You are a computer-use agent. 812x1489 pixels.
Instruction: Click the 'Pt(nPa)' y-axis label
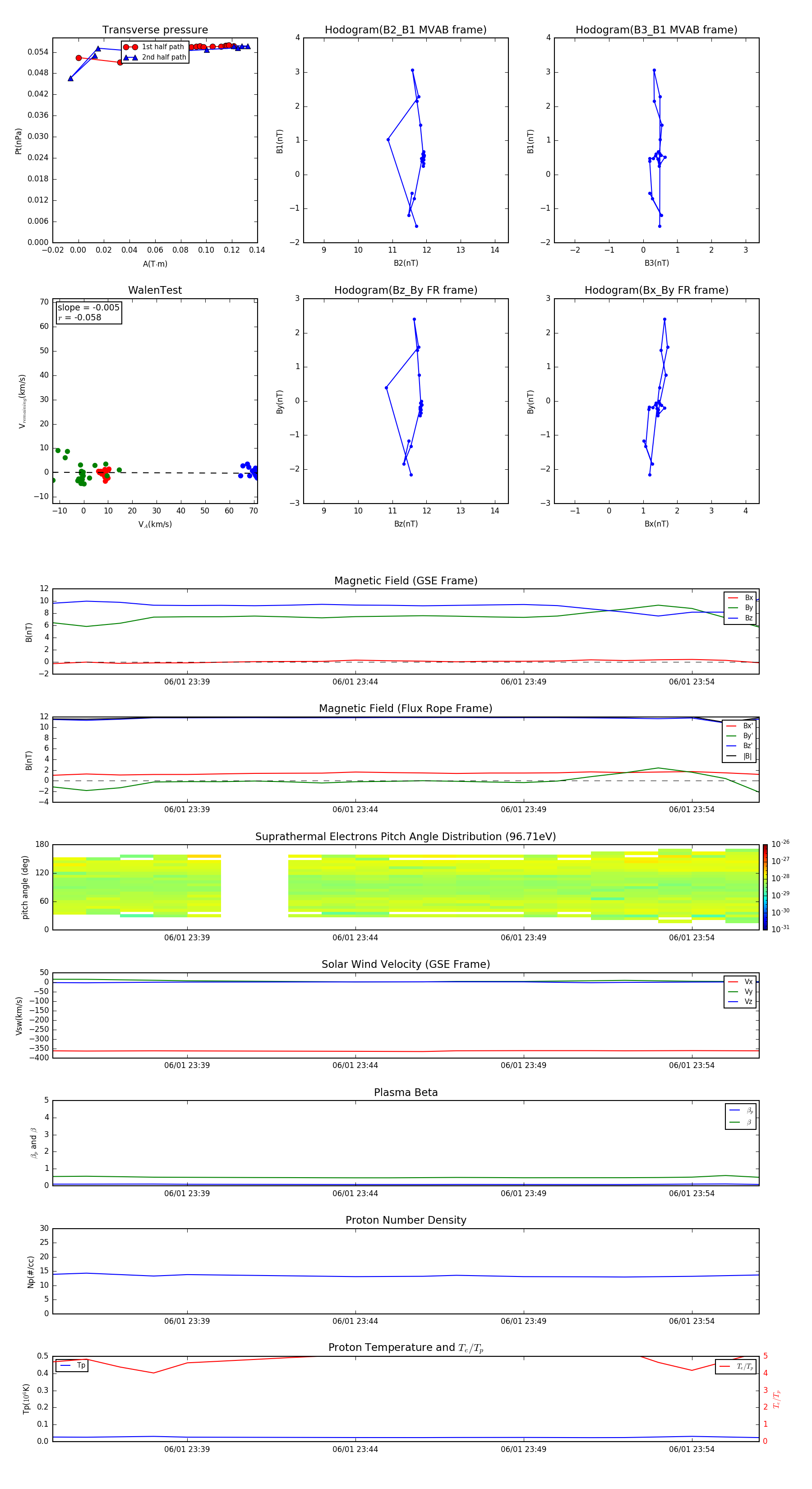click(x=18, y=140)
